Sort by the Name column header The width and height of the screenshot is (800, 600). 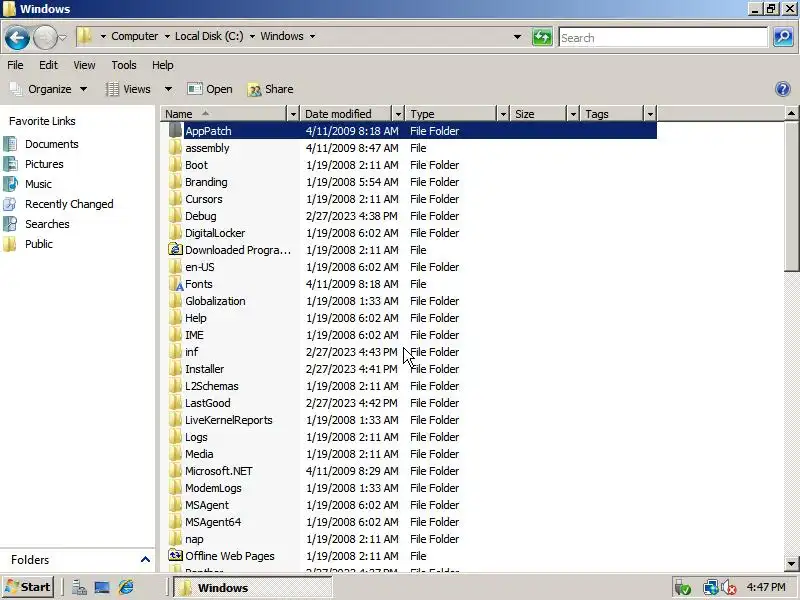tap(224, 114)
